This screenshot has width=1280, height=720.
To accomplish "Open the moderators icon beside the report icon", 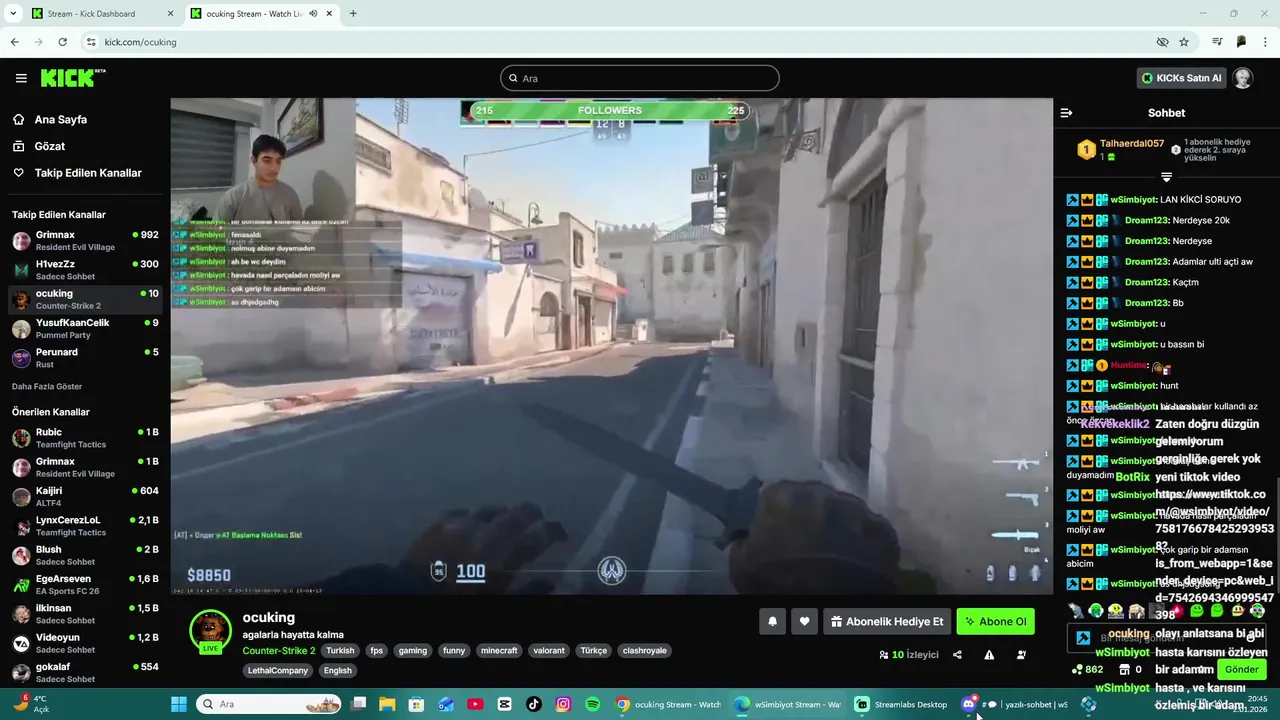I will 1021,655.
